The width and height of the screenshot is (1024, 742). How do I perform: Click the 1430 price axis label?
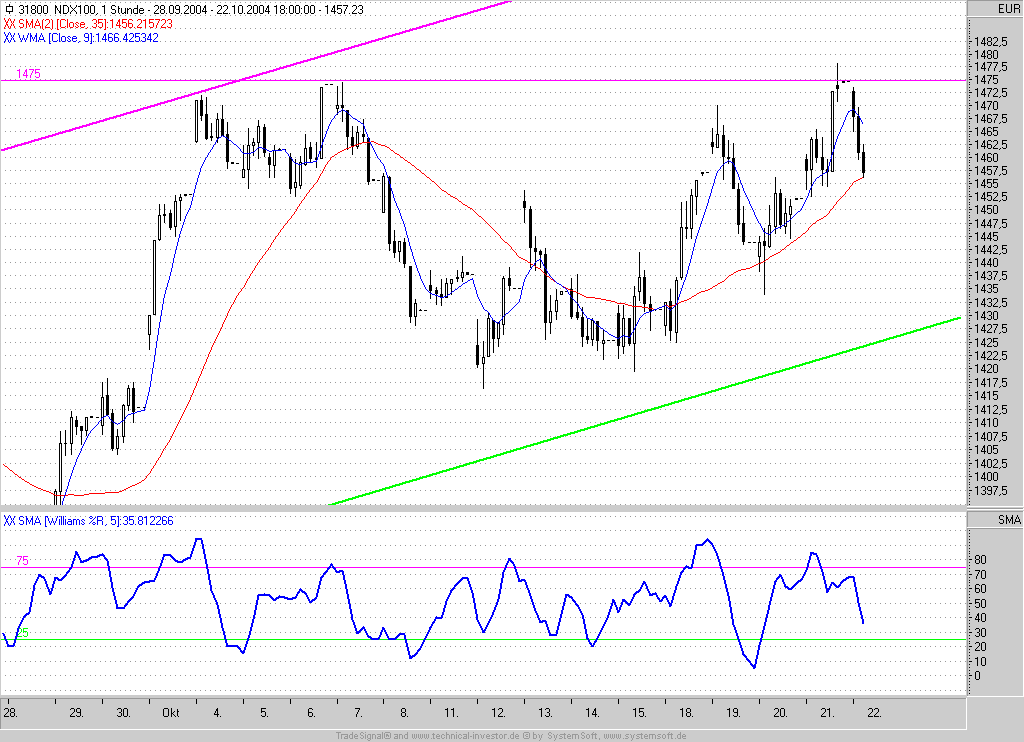tap(986, 315)
